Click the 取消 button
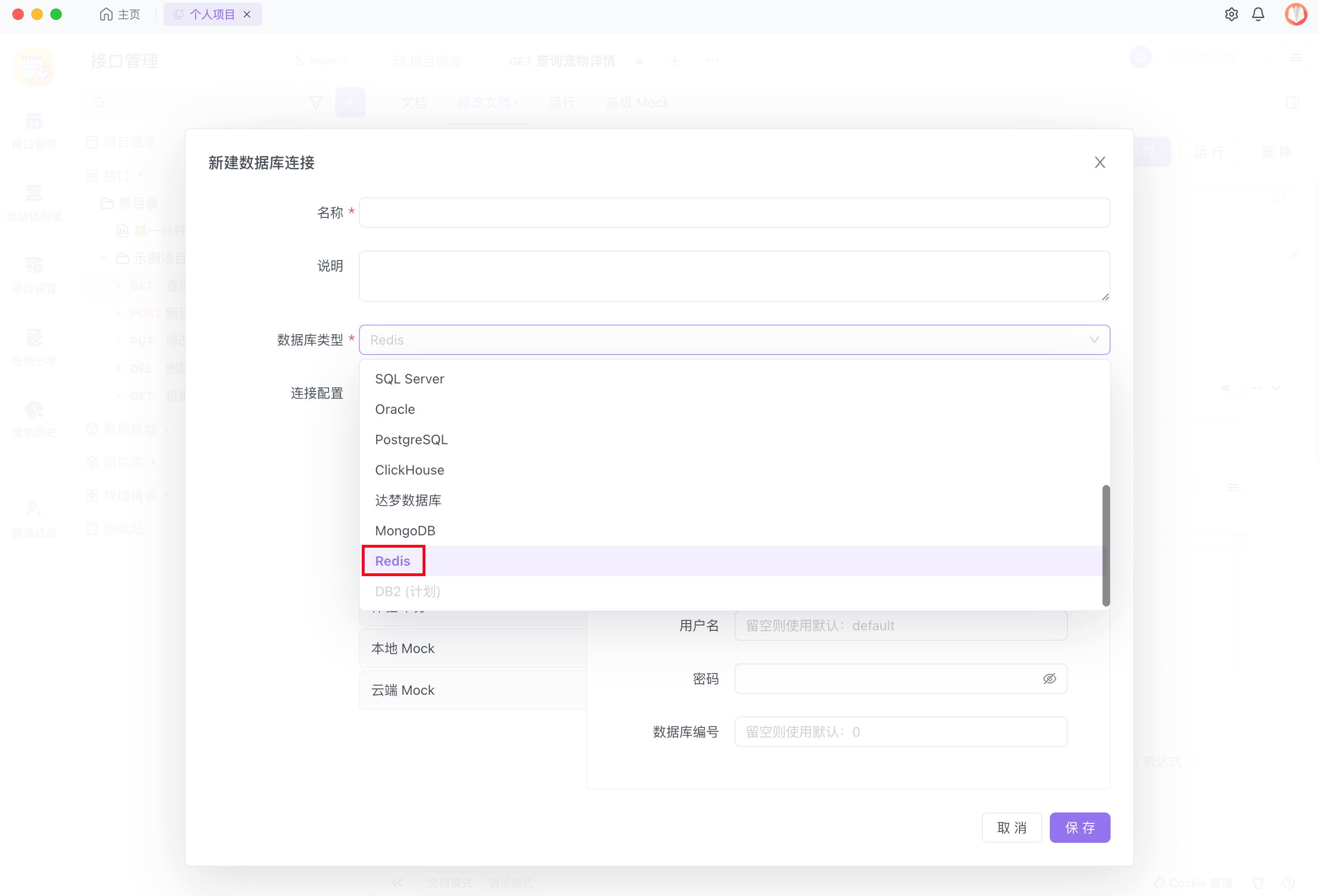 pos(1011,827)
